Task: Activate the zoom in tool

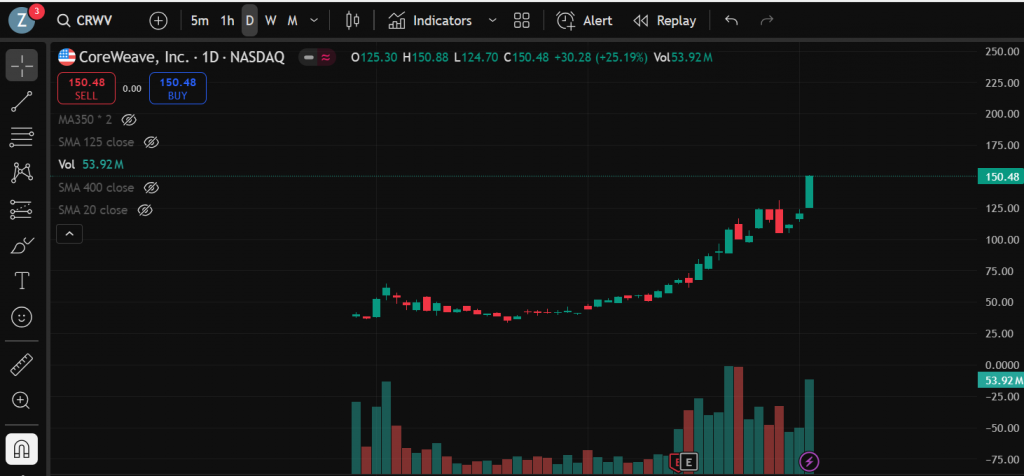Action: [x=21, y=401]
